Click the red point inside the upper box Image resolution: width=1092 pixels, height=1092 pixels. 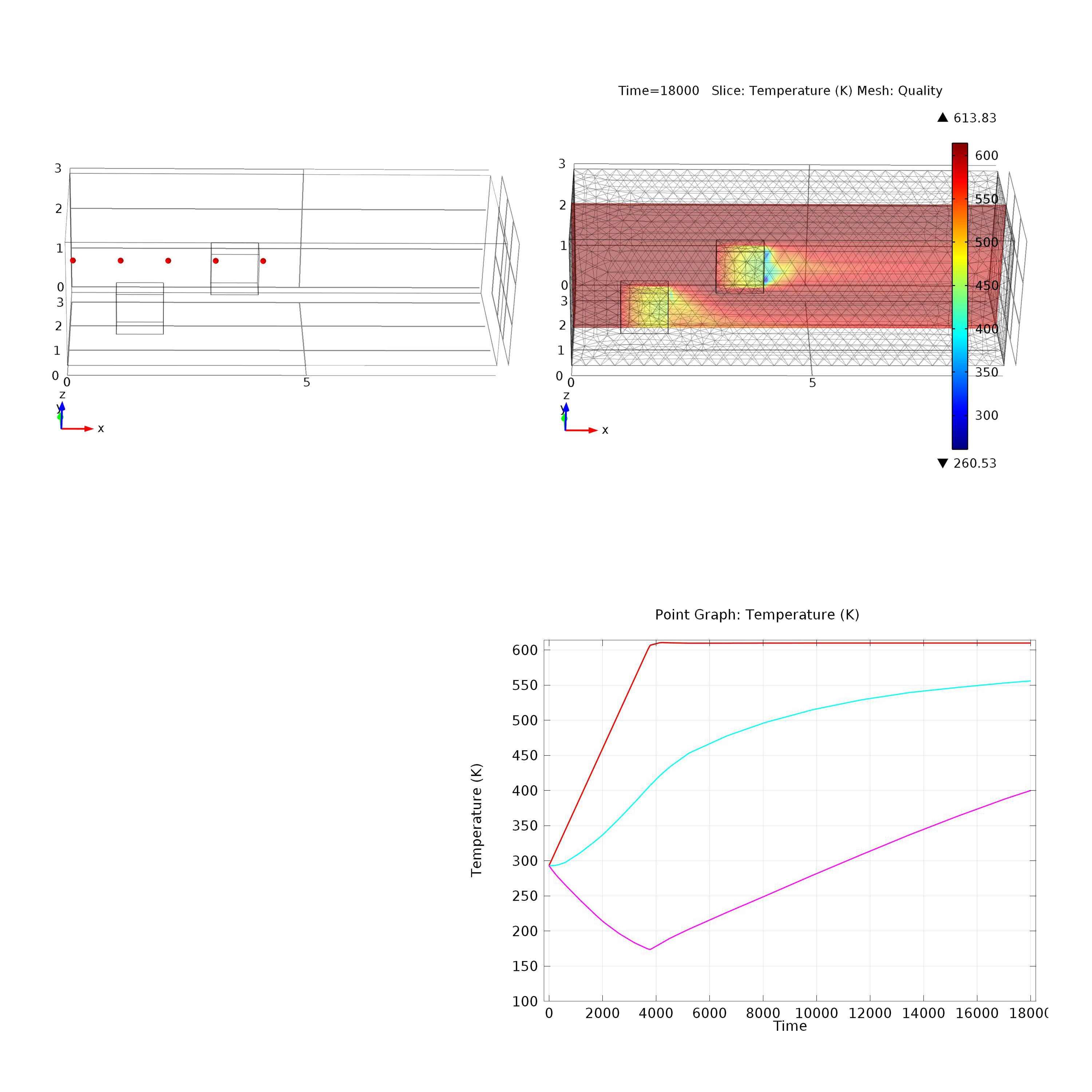pyautogui.click(x=215, y=261)
